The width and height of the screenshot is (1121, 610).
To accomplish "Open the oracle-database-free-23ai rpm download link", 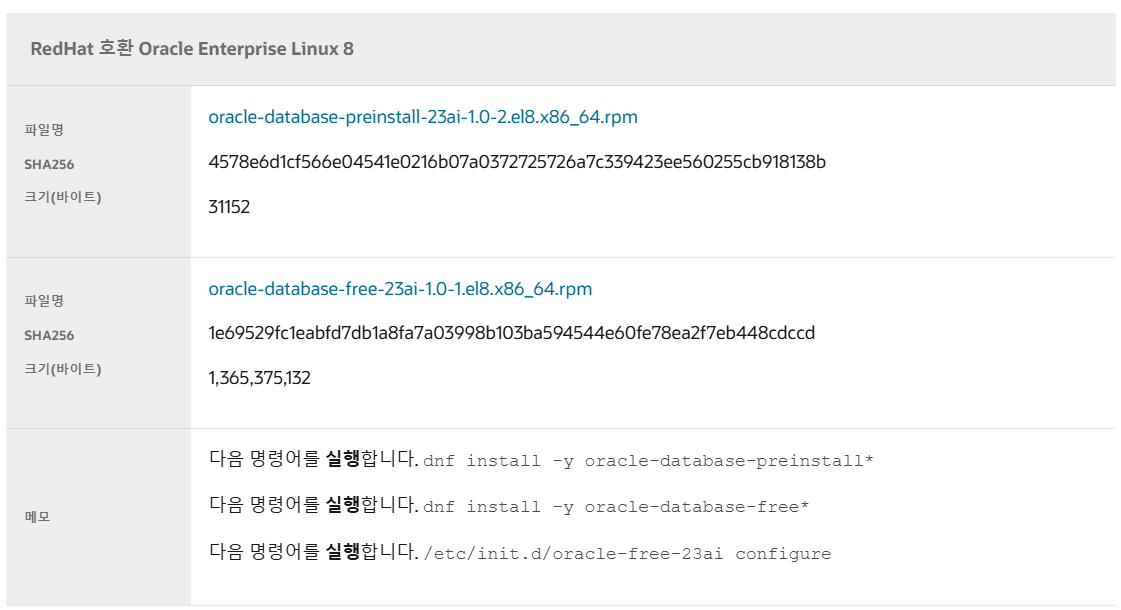I will (x=400, y=289).
